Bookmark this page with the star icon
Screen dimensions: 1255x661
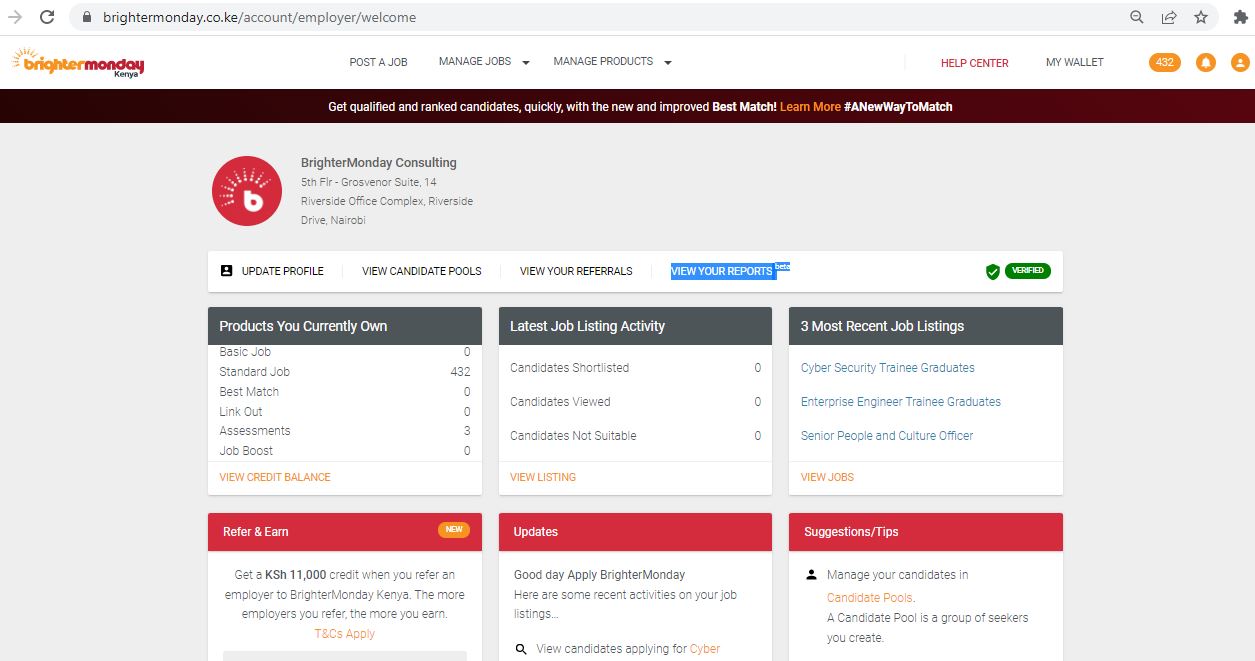click(x=1200, y=17)
